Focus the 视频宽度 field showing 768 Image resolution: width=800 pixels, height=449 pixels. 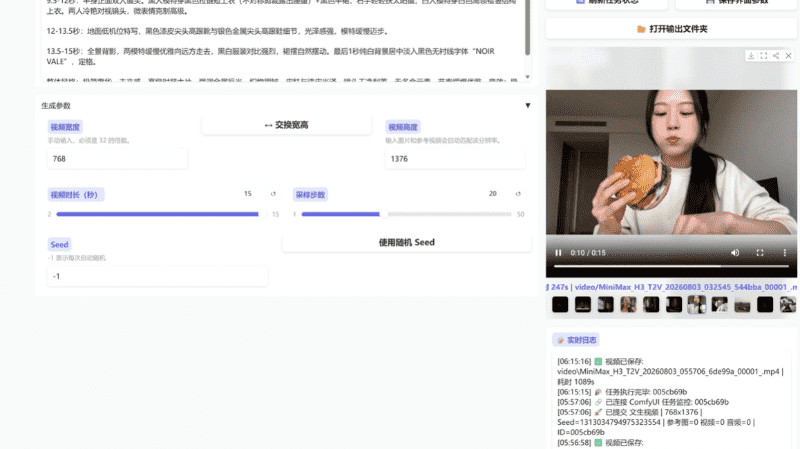coord(117,159)
